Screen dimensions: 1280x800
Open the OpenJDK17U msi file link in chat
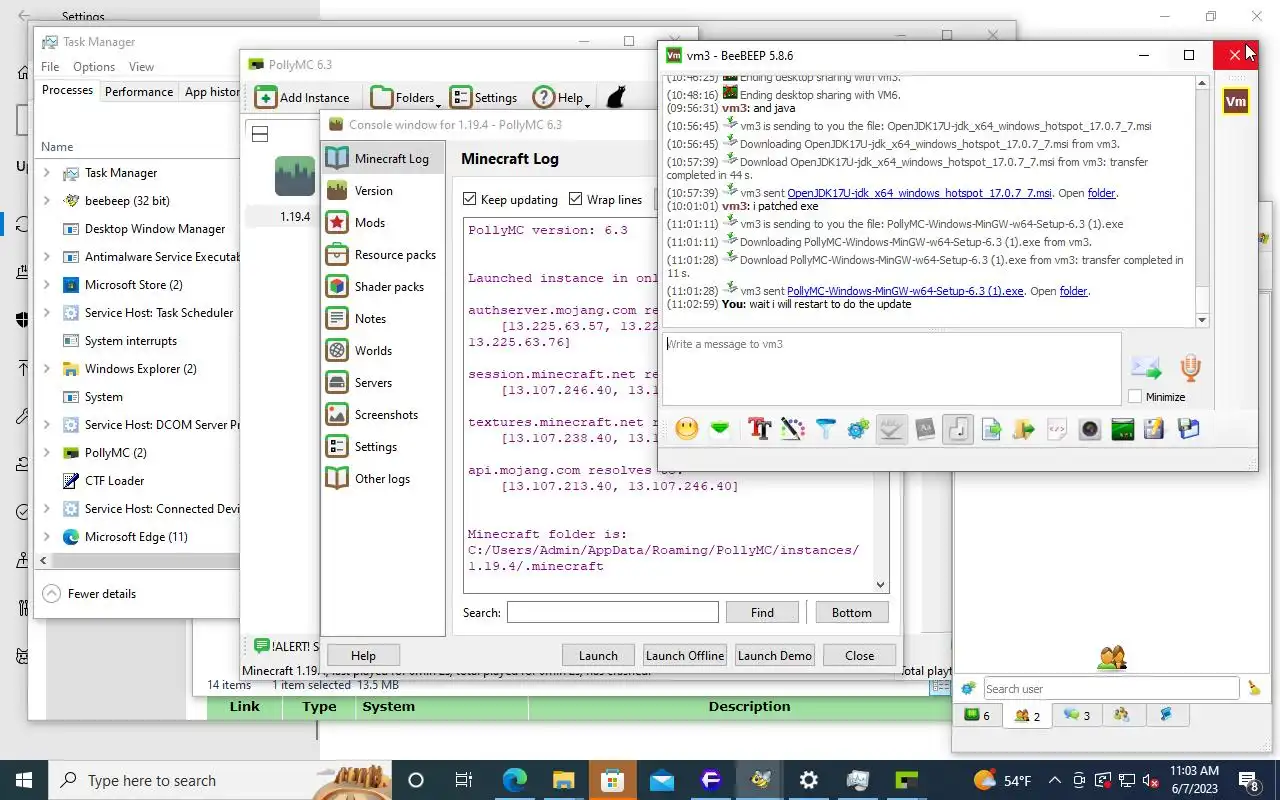click(919, 193)
